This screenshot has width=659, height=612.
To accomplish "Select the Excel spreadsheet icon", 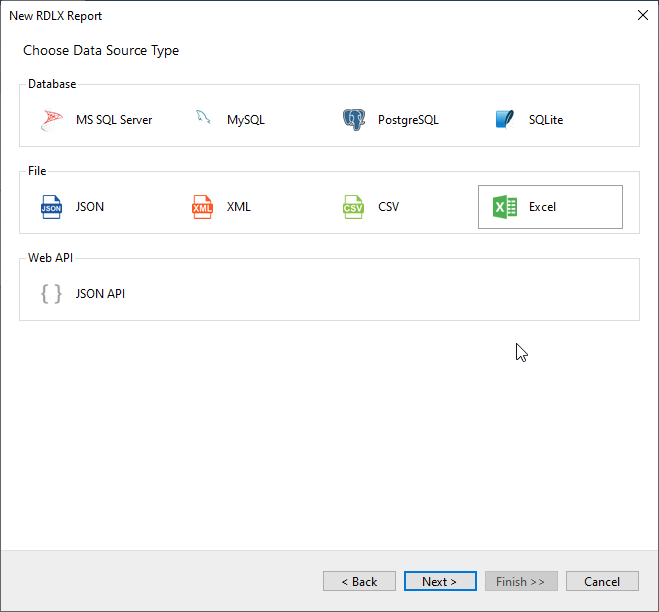I will click(504, 207).
